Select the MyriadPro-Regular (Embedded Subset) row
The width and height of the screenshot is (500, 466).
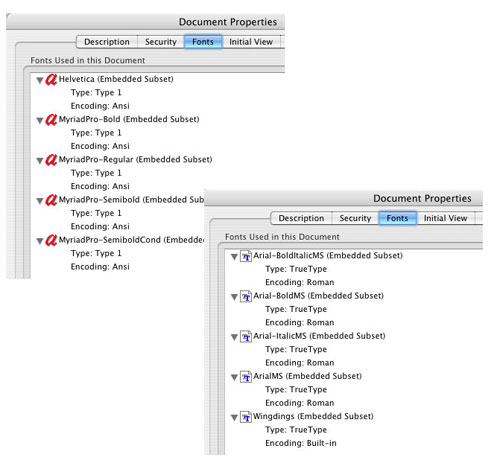[x=135, y=160]
